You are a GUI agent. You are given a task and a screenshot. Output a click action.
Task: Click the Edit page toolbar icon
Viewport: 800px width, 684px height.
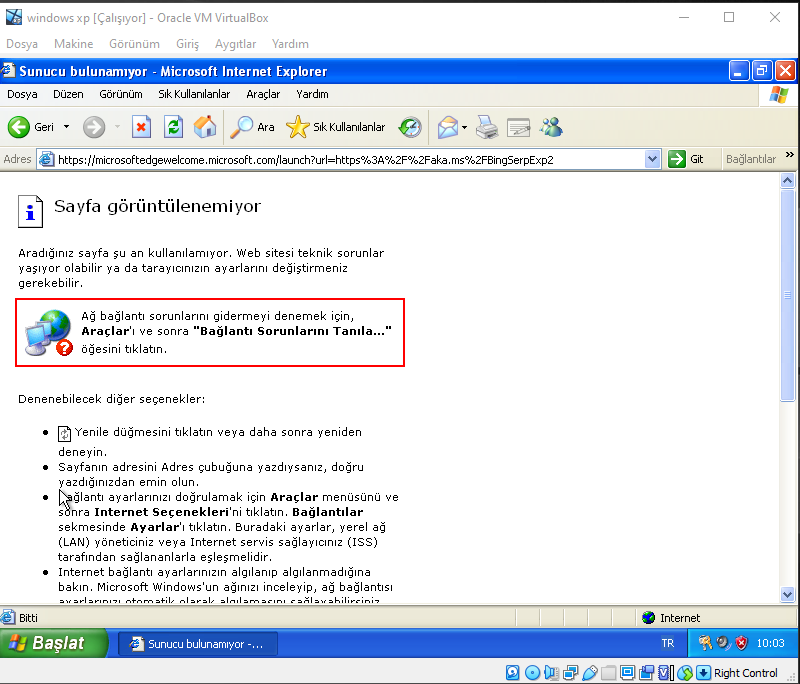(519, 127)
